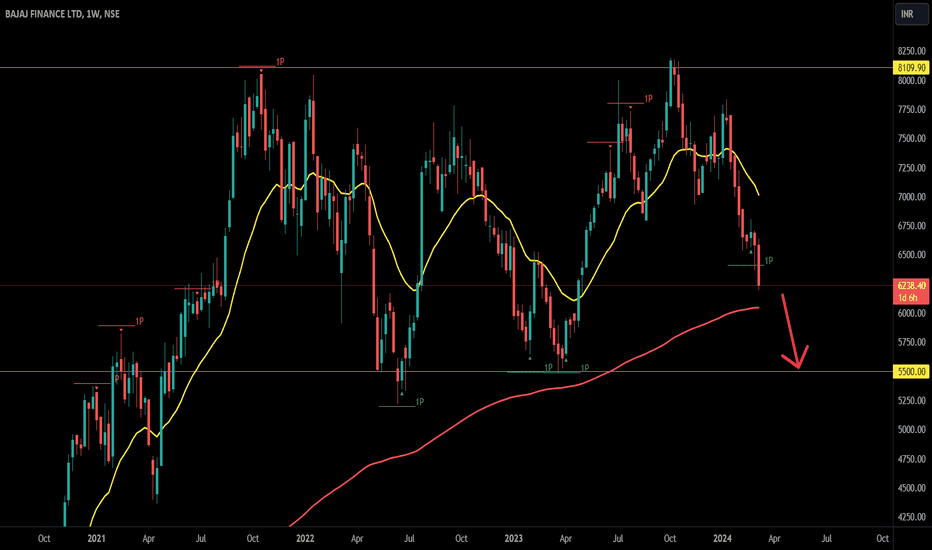932x550 pixels.
Task: Click the yellow 8109.90 price tag
Action: pos(911,68)
